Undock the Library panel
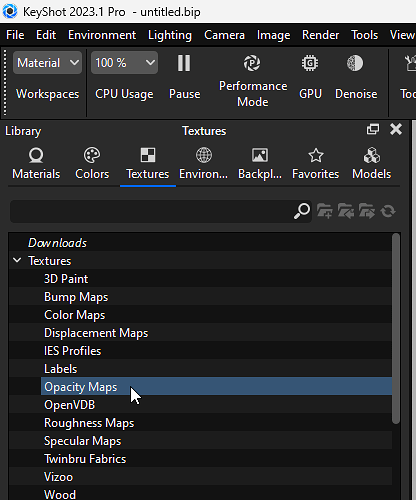Viewport: 416px width, 500px height. click(373, 129)
